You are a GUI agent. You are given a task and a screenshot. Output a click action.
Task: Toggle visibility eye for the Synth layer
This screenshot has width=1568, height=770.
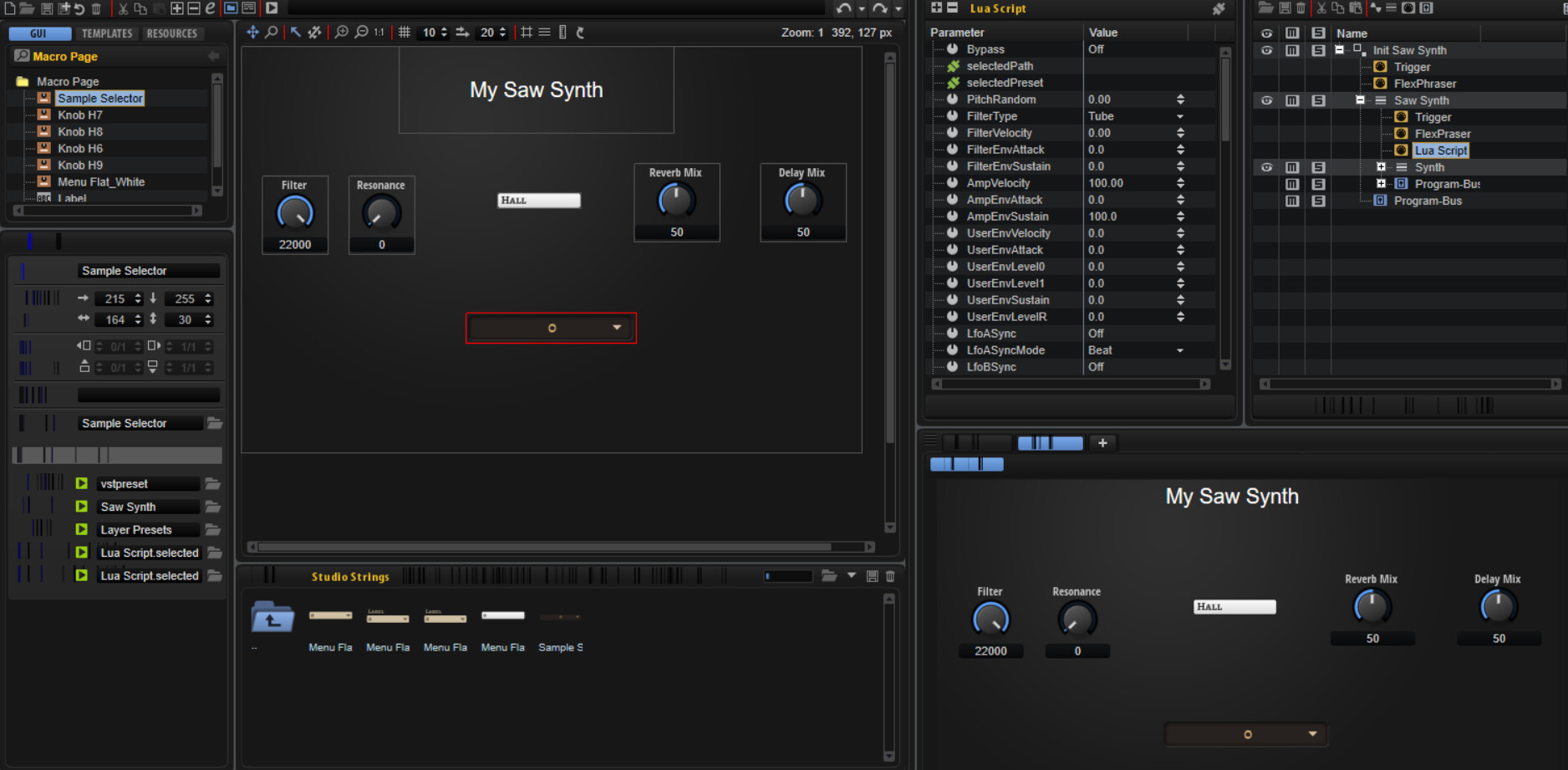click(1267, 167)
